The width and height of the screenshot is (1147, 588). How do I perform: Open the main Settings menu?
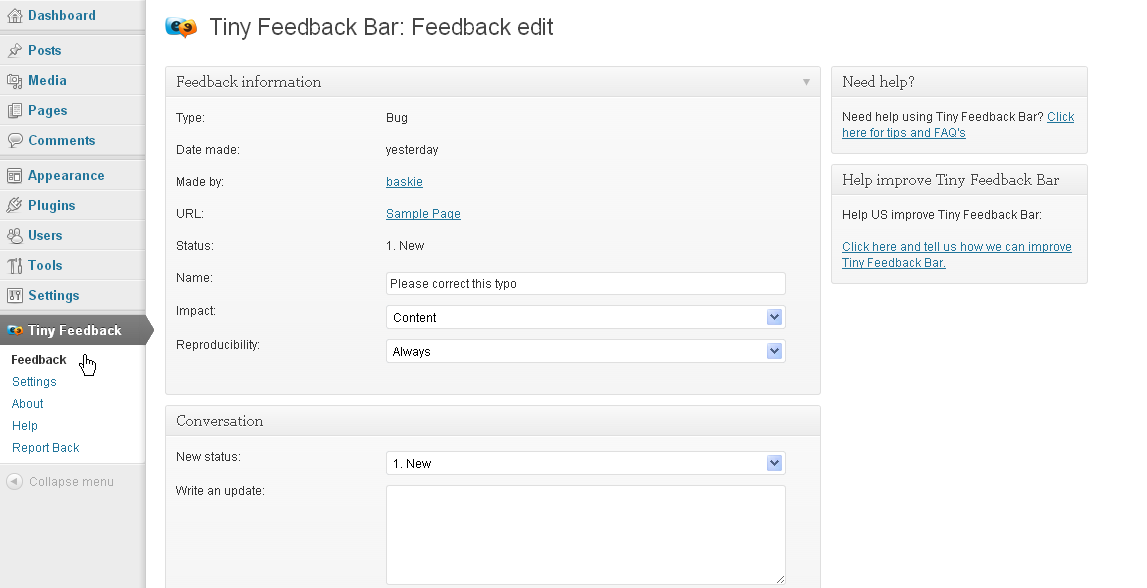pos(53,295)
